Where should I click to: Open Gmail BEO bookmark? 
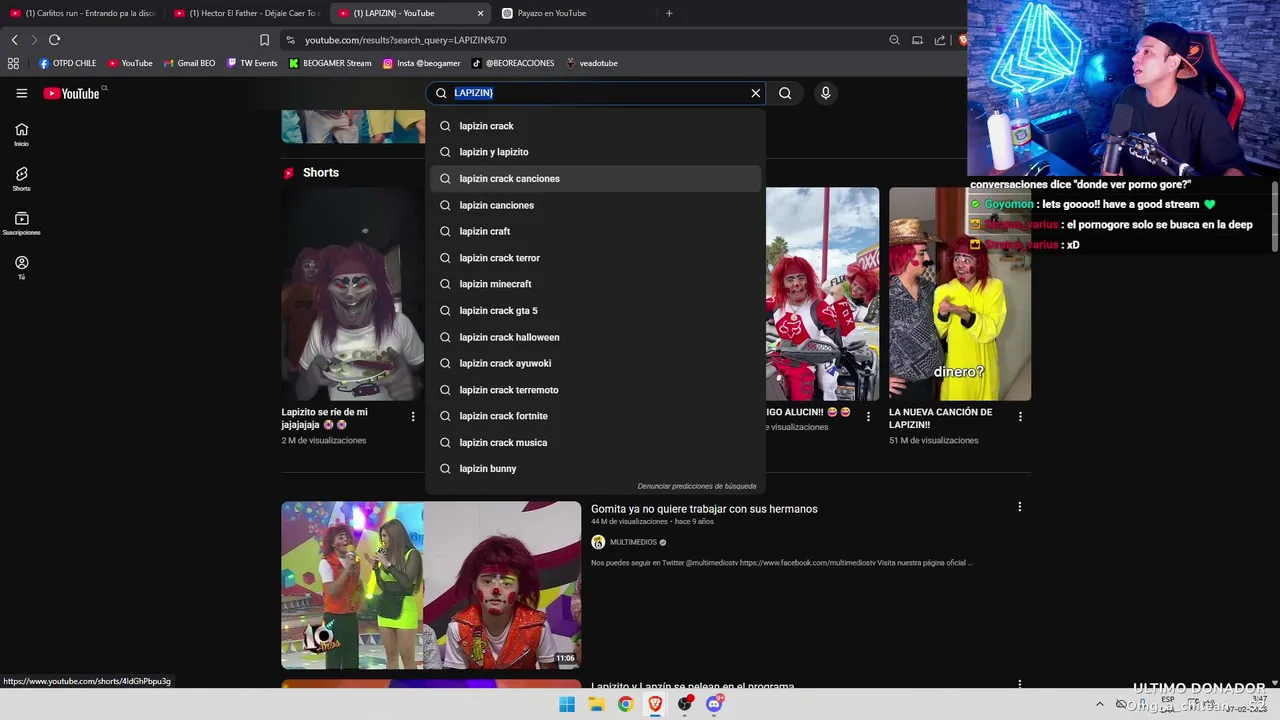pyautogui.click(x=189, y=63)
